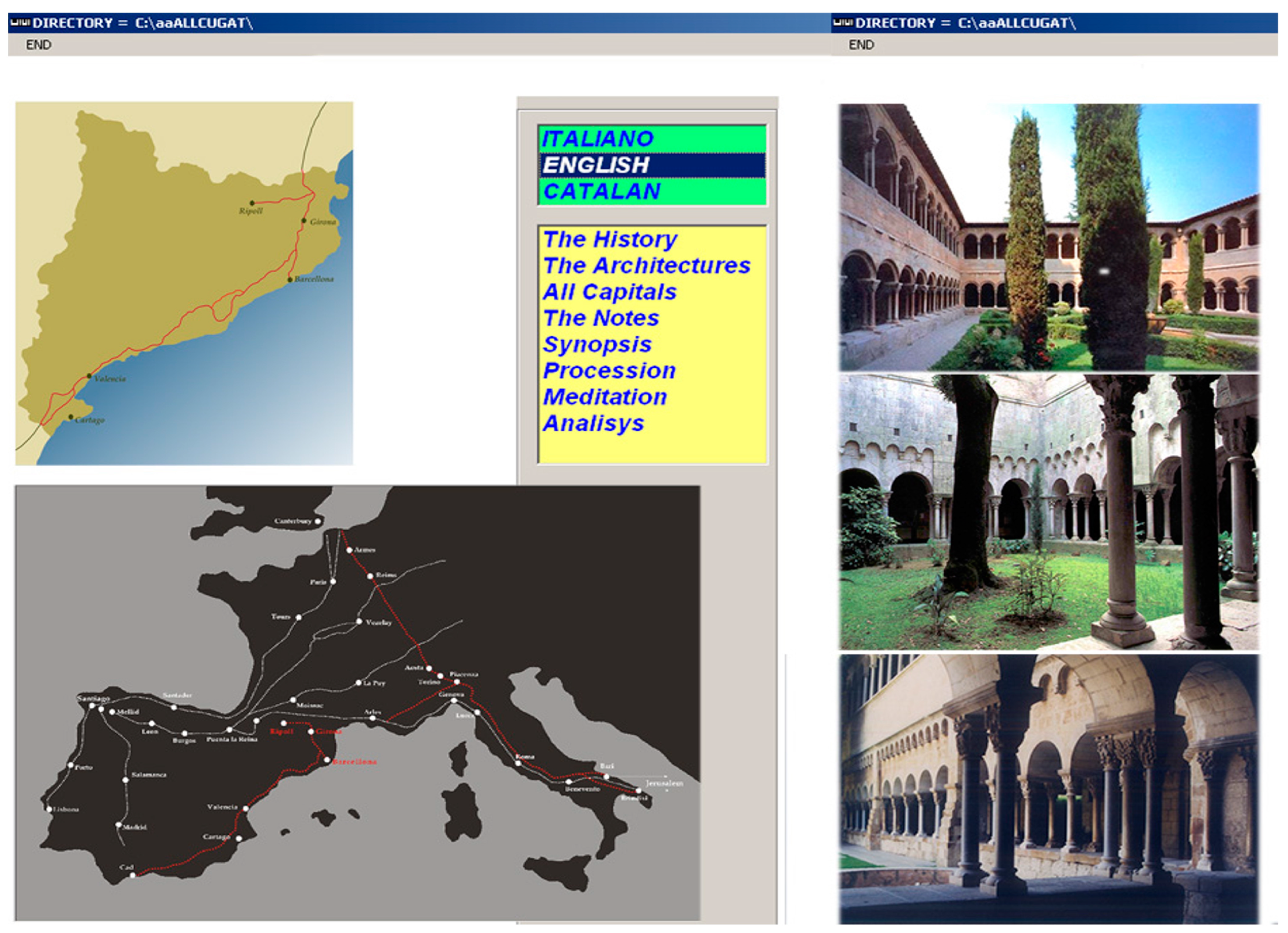The height and width of the screenshot is (933, 1288).
Task: Choose the Meditation entry
Action: coord(604,396)
